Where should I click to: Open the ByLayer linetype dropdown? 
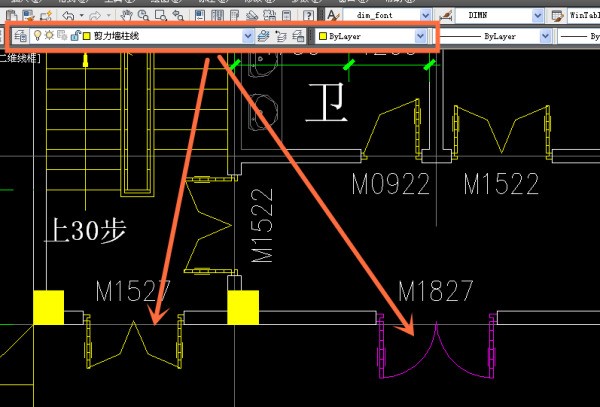(x=545, y=36)
